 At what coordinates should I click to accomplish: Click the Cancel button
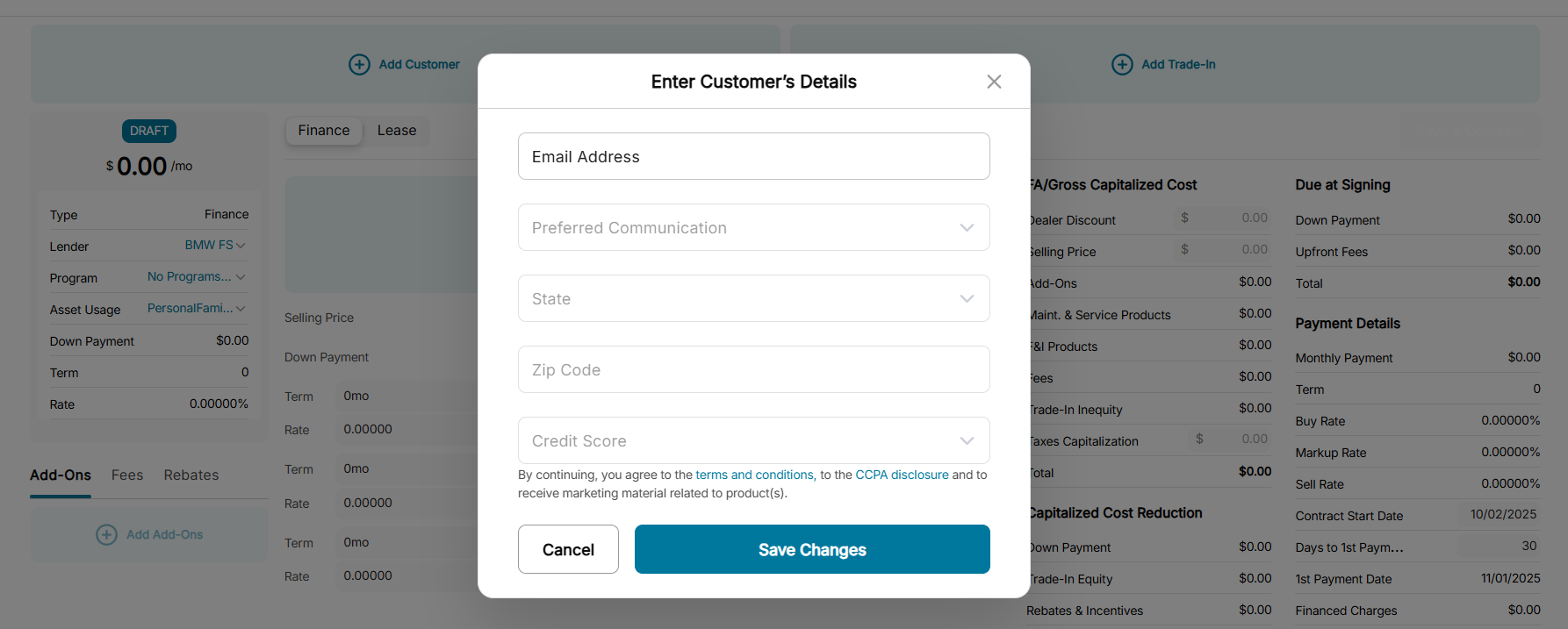point(568,550)
